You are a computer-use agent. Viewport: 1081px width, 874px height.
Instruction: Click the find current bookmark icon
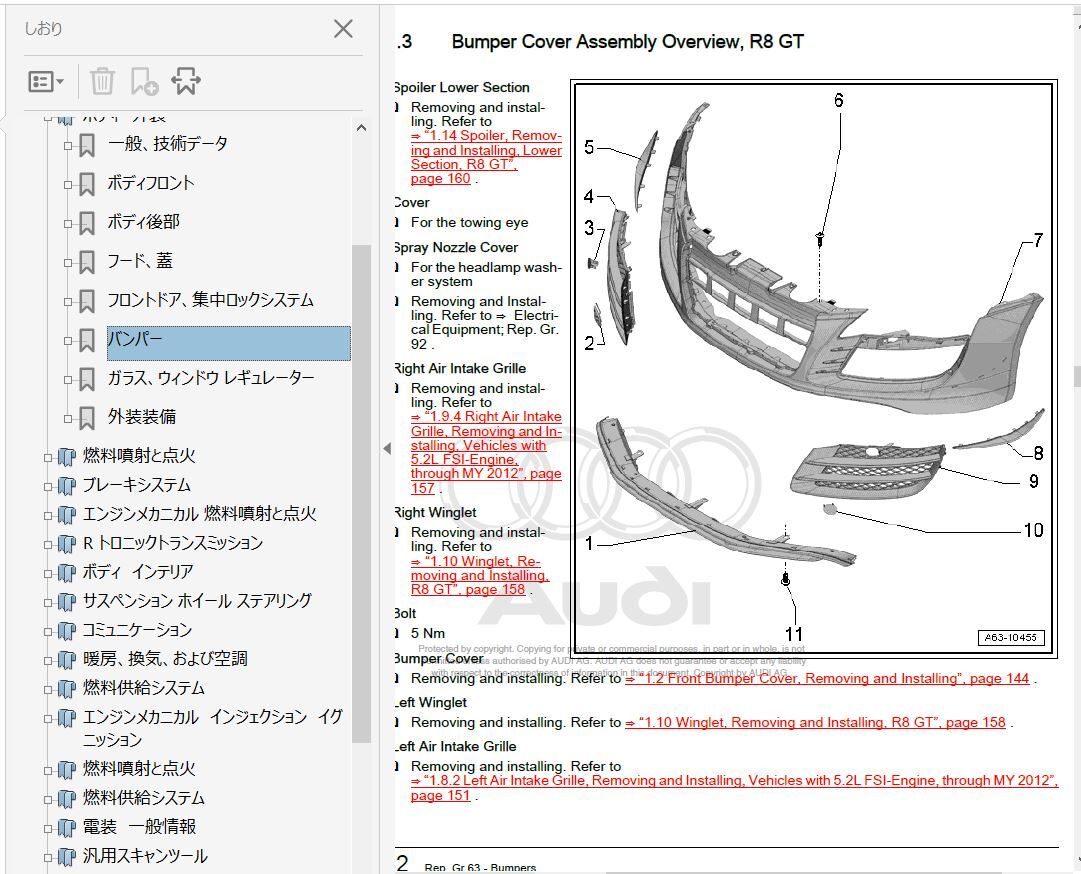click(x=186, y=81)
